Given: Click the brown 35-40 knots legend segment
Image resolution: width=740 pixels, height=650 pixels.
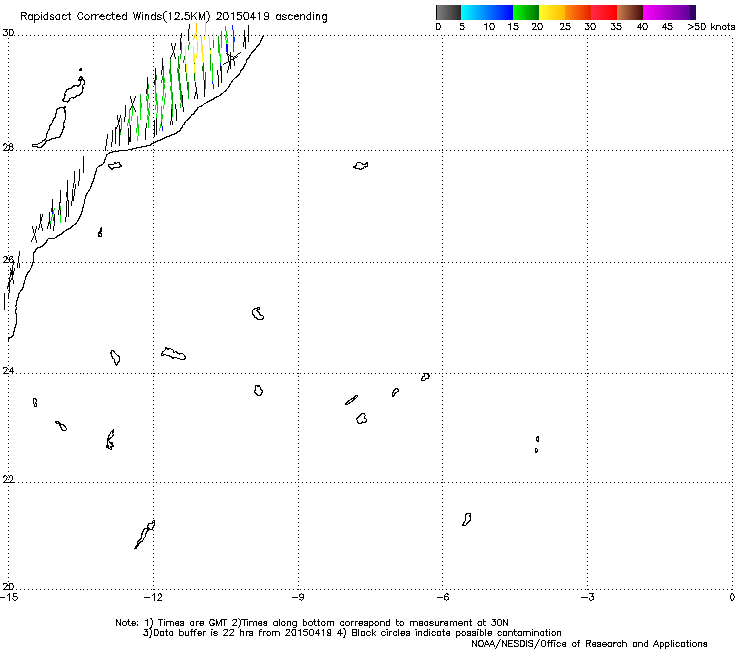Looking at the screenshot, I should coord(630,12).
